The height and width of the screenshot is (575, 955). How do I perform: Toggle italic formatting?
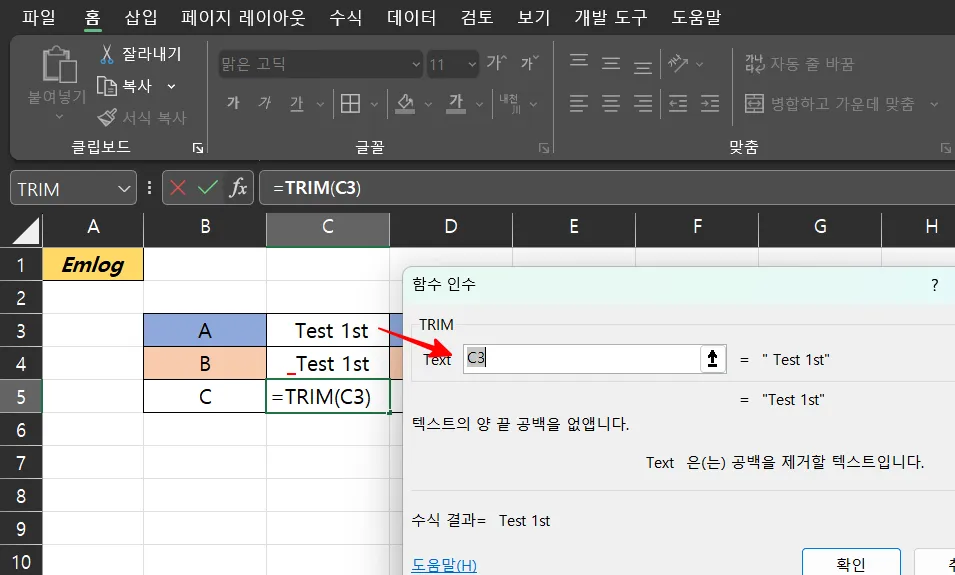[264, 103]
